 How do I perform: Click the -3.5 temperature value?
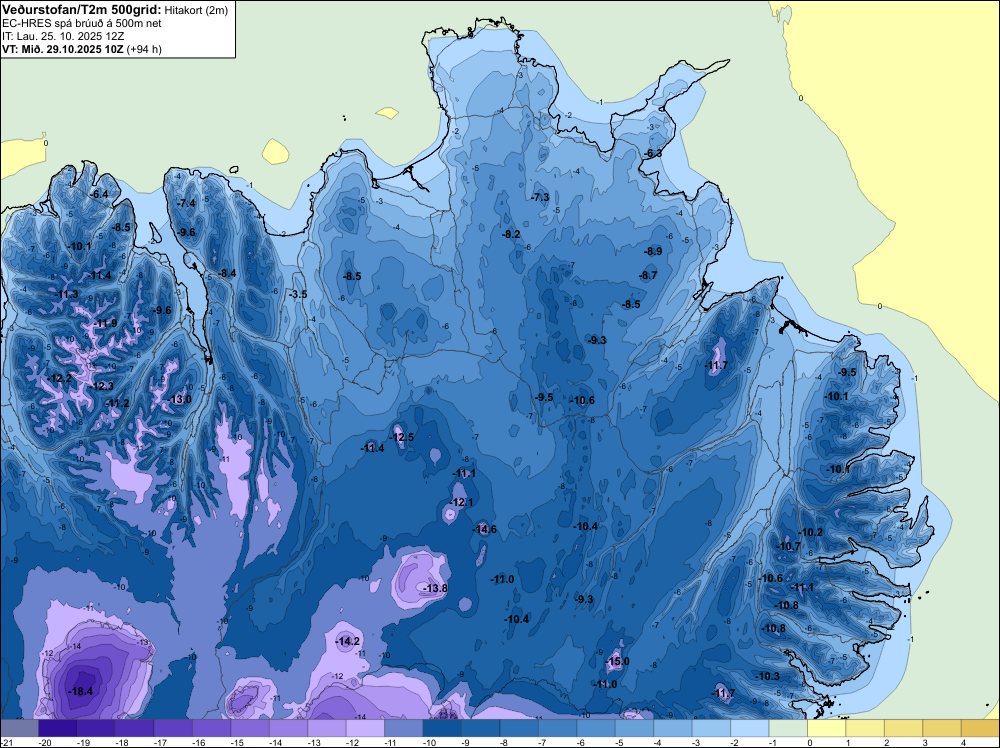click(297, 294)
